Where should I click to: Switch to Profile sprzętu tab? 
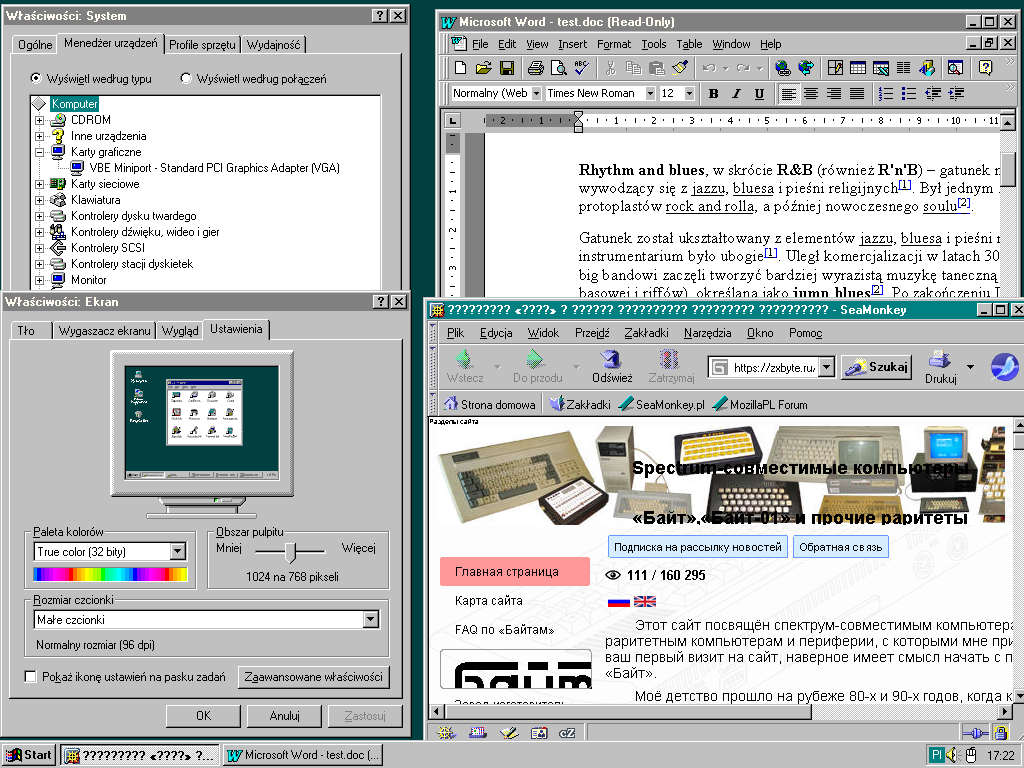202,44
